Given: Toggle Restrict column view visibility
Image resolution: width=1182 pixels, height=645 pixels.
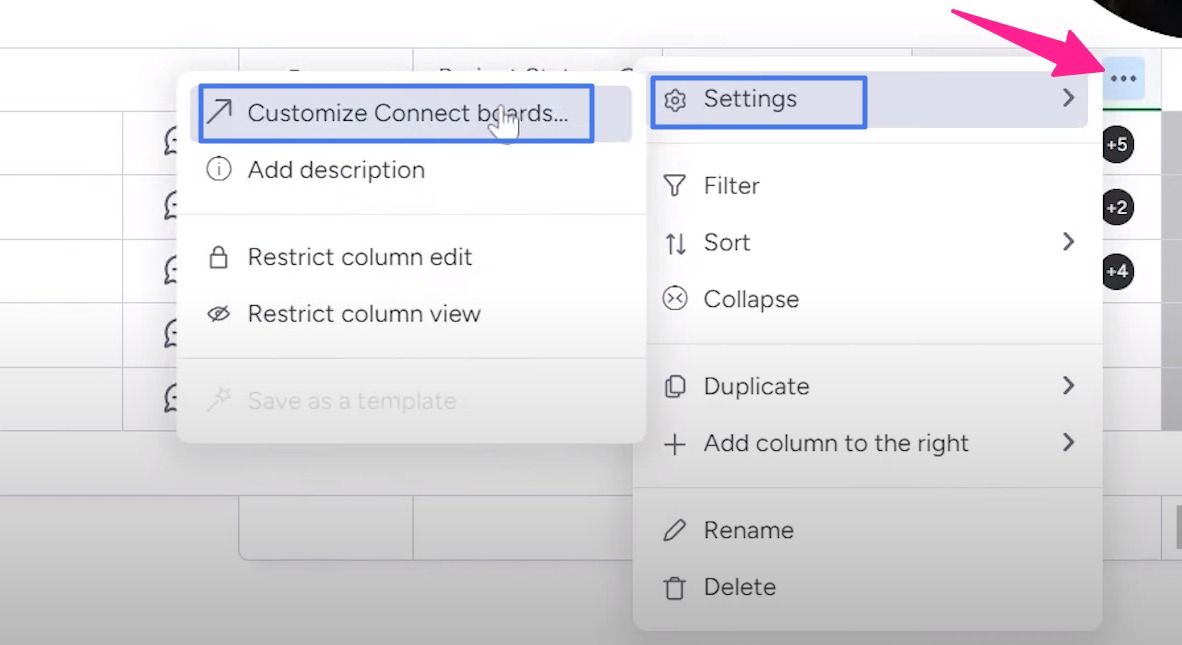Looking at the screenshot, I should click(x=363, y=313).
